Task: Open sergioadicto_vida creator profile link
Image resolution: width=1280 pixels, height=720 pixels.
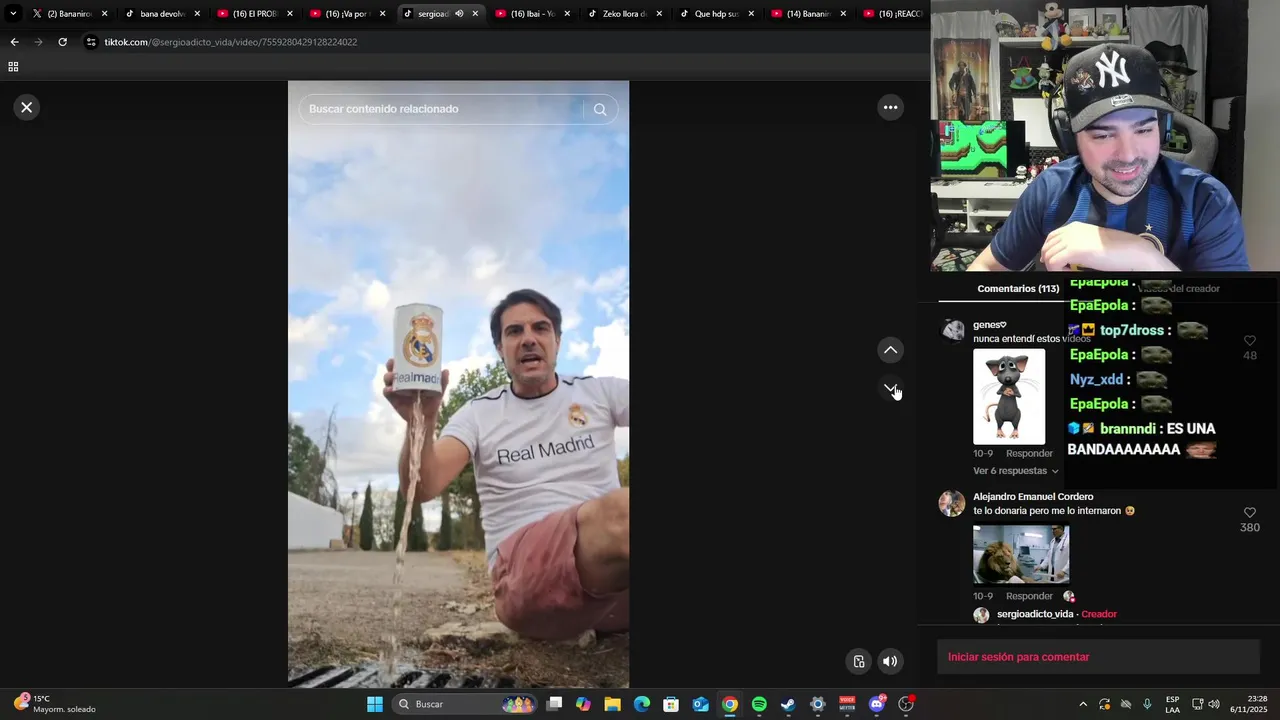Action: click(x=1035, y=614)
